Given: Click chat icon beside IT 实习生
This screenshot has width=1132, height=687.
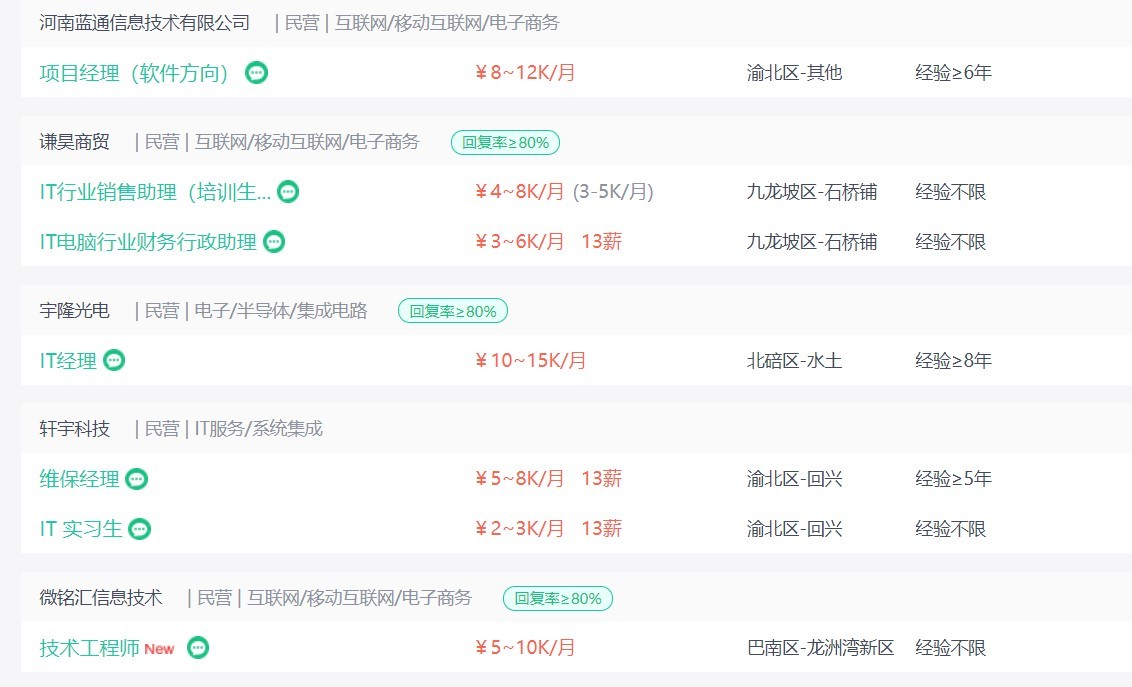Looking at the screenshot, I should (140, 529).
